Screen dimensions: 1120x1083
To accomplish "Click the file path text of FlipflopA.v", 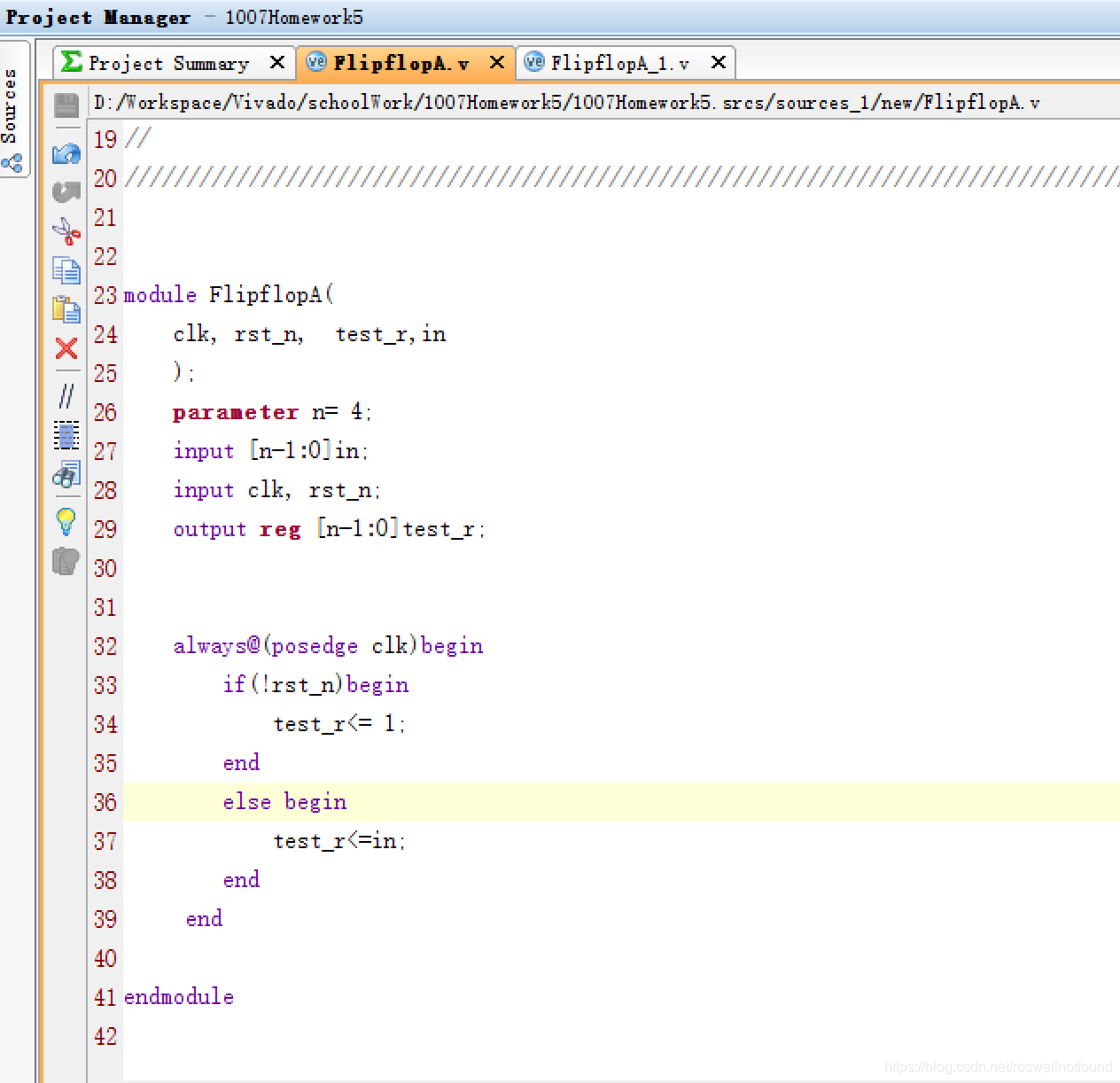I will 567,103.
